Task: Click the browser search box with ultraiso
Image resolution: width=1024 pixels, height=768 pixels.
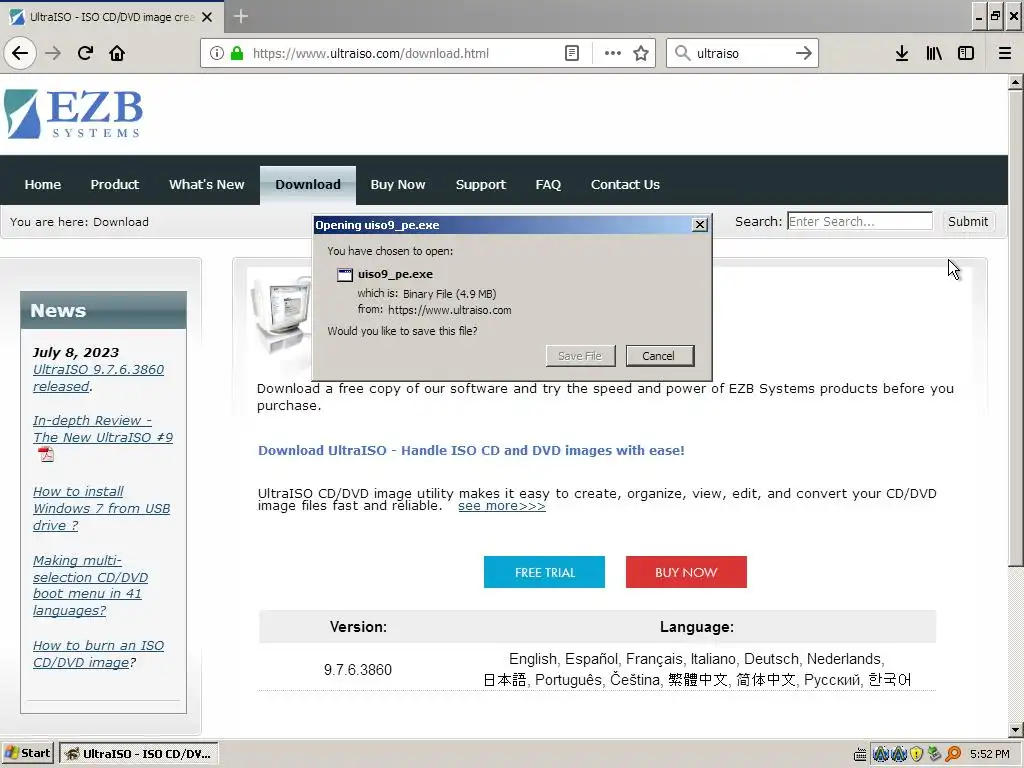Action: coord(741,53)
